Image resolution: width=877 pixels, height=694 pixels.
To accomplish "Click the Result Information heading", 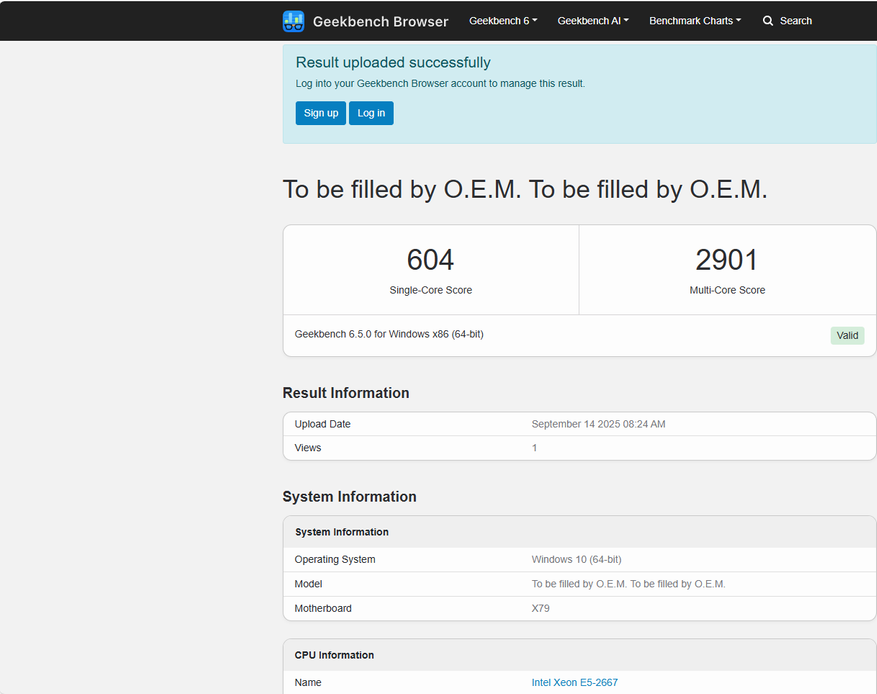I will [346, 393].
